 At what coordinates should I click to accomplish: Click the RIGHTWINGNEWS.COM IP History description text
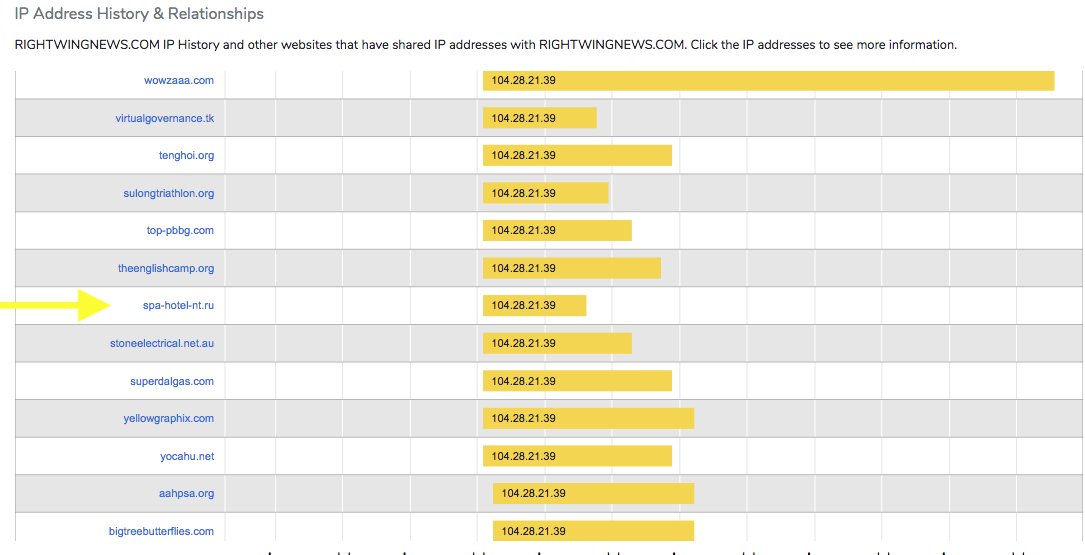[486, 45]
